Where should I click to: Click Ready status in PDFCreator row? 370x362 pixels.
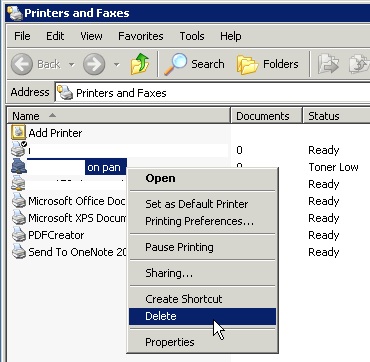pos(324,235)
